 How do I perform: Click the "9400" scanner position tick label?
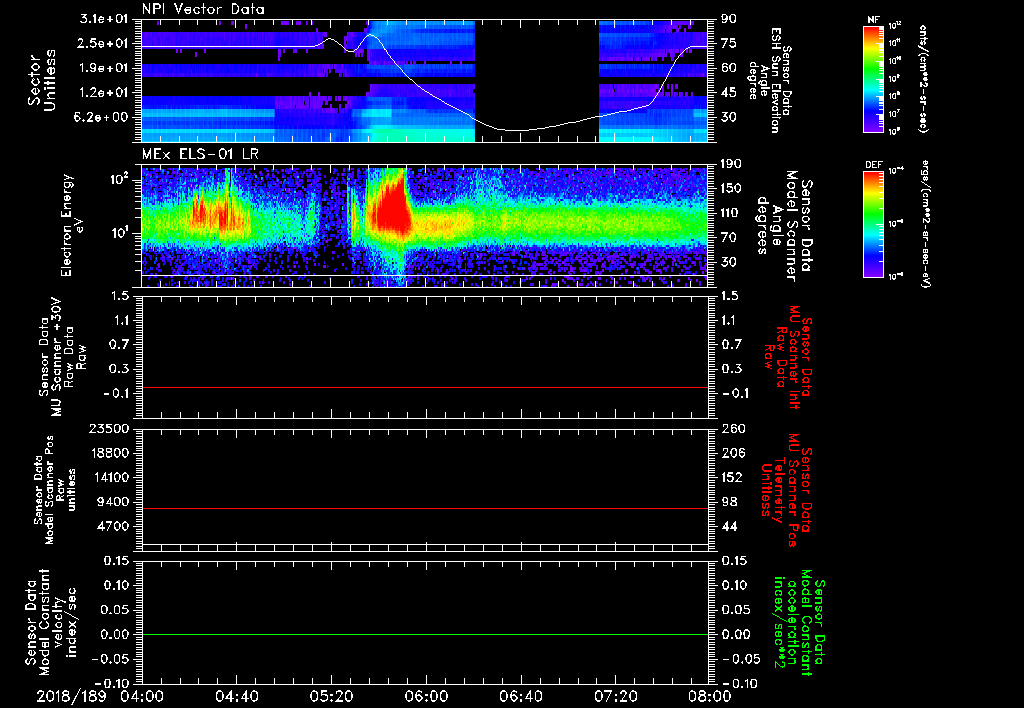tap(114, 502)
